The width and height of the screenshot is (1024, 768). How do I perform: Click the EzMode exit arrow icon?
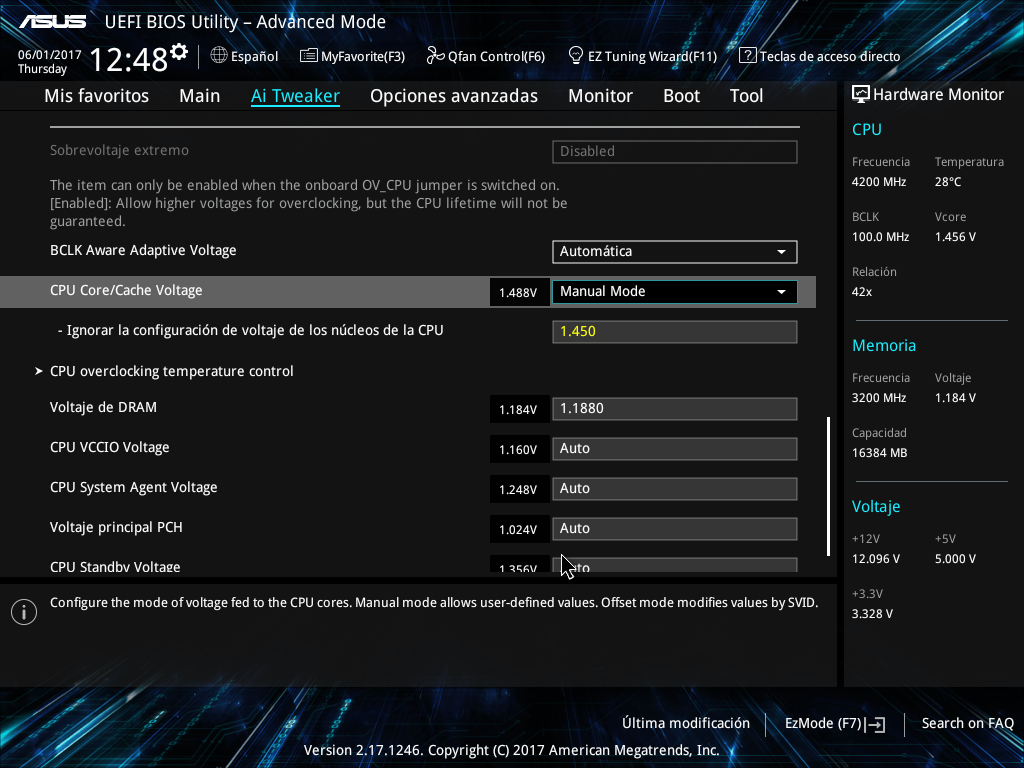876,724
